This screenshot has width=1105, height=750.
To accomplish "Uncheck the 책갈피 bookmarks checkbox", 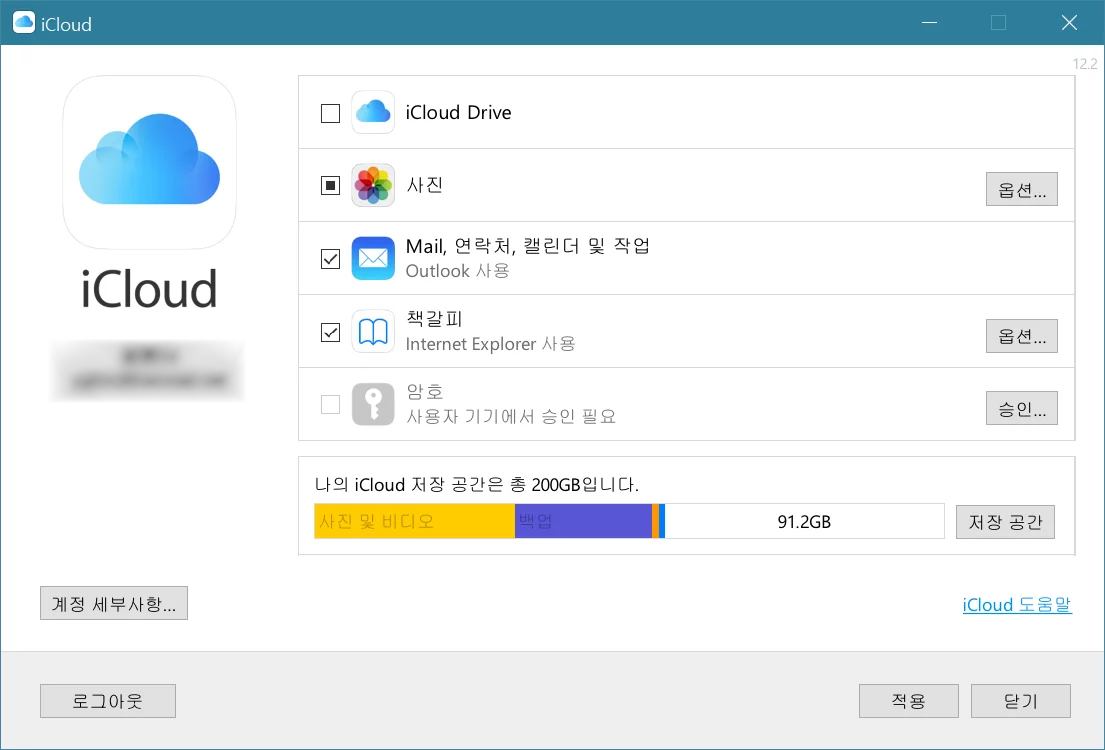I will [x=330, y=332].
